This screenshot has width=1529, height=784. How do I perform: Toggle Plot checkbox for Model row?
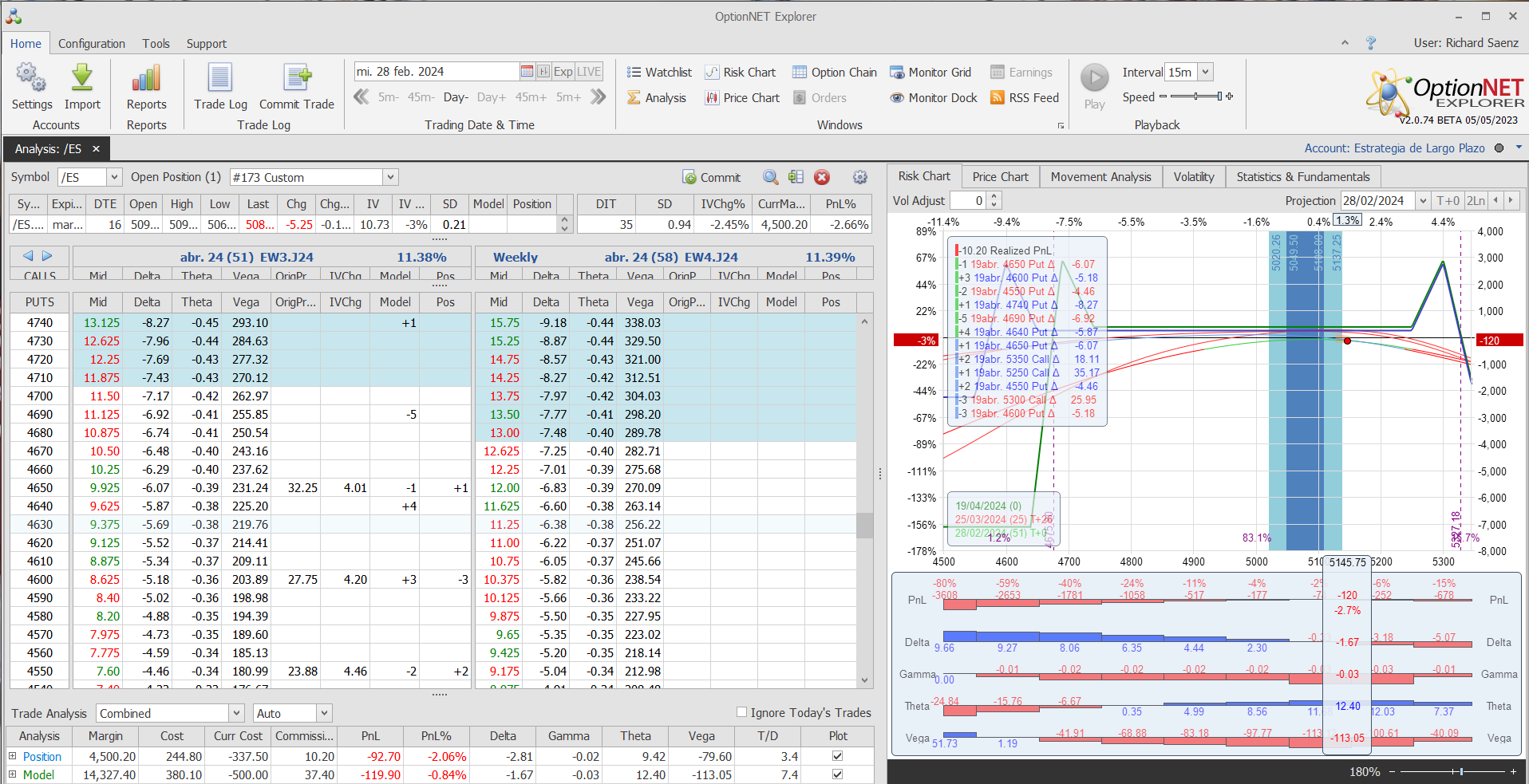pos(837,774)
